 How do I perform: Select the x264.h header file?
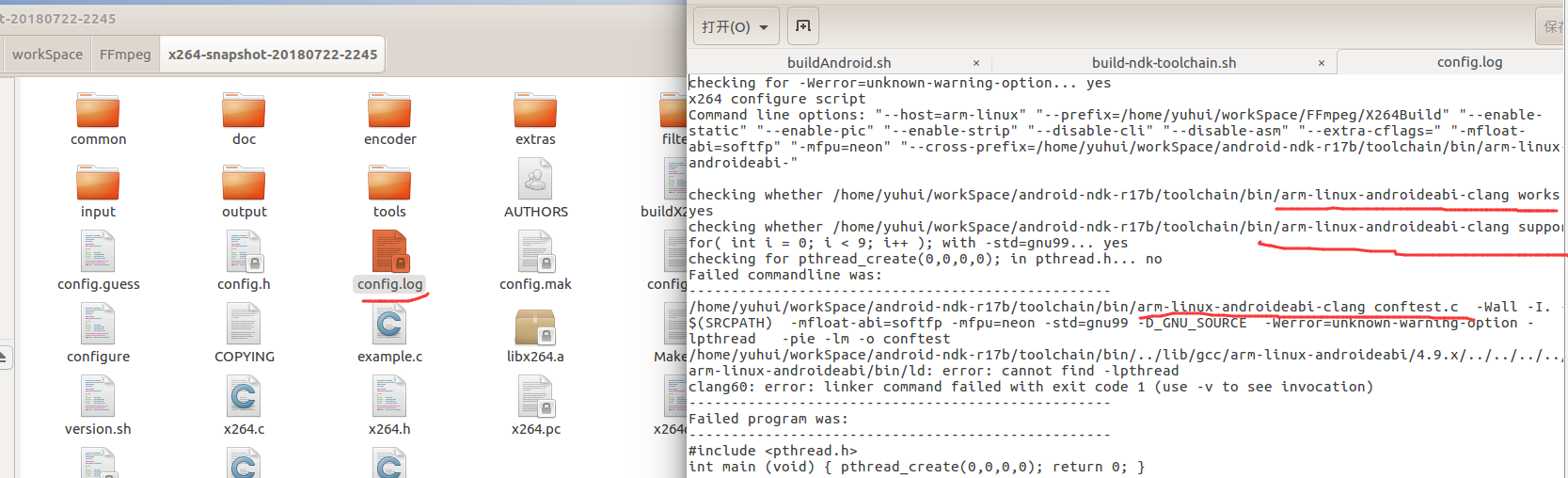coord(389,396)
